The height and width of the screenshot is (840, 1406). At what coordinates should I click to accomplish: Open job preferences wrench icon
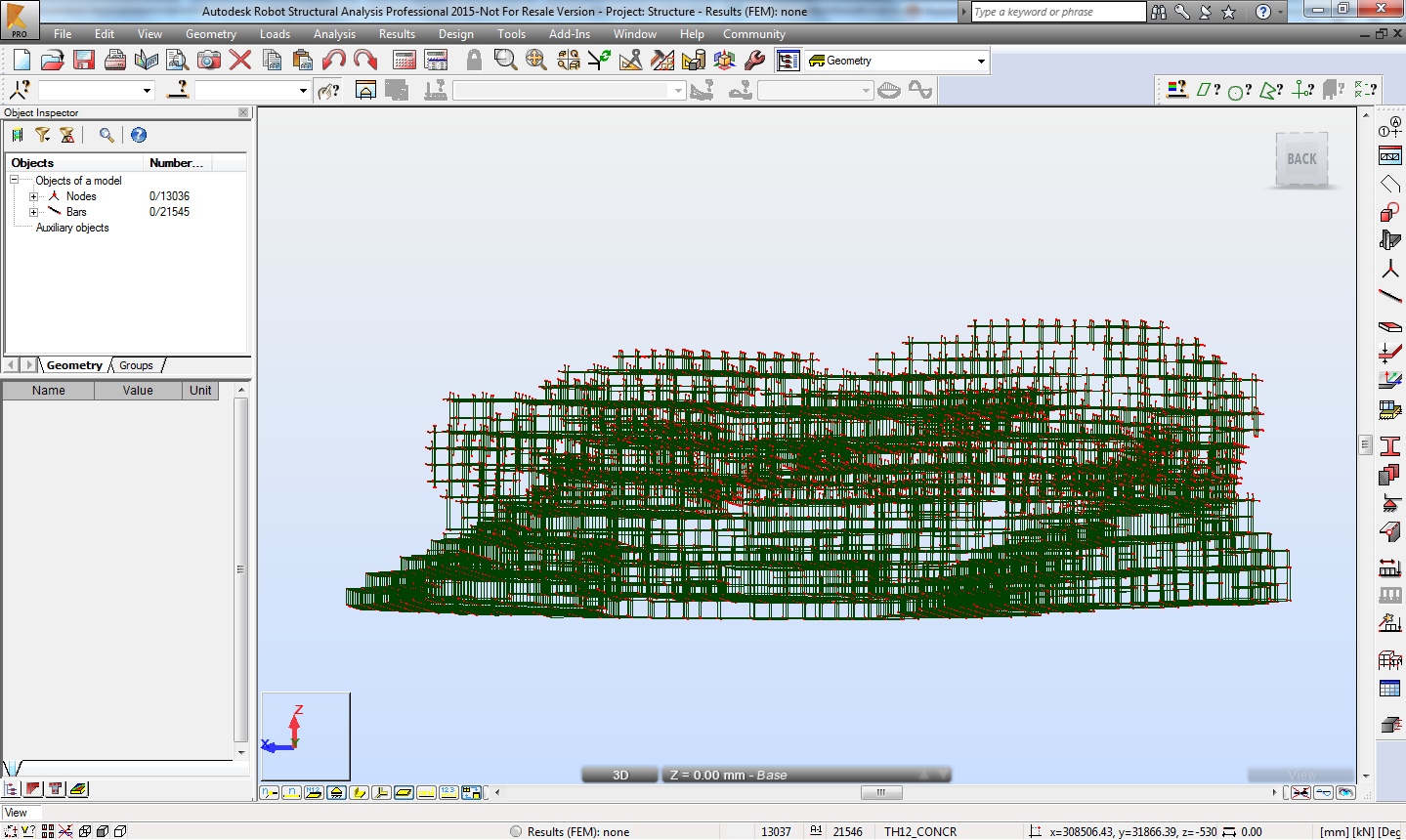[754, 61]
